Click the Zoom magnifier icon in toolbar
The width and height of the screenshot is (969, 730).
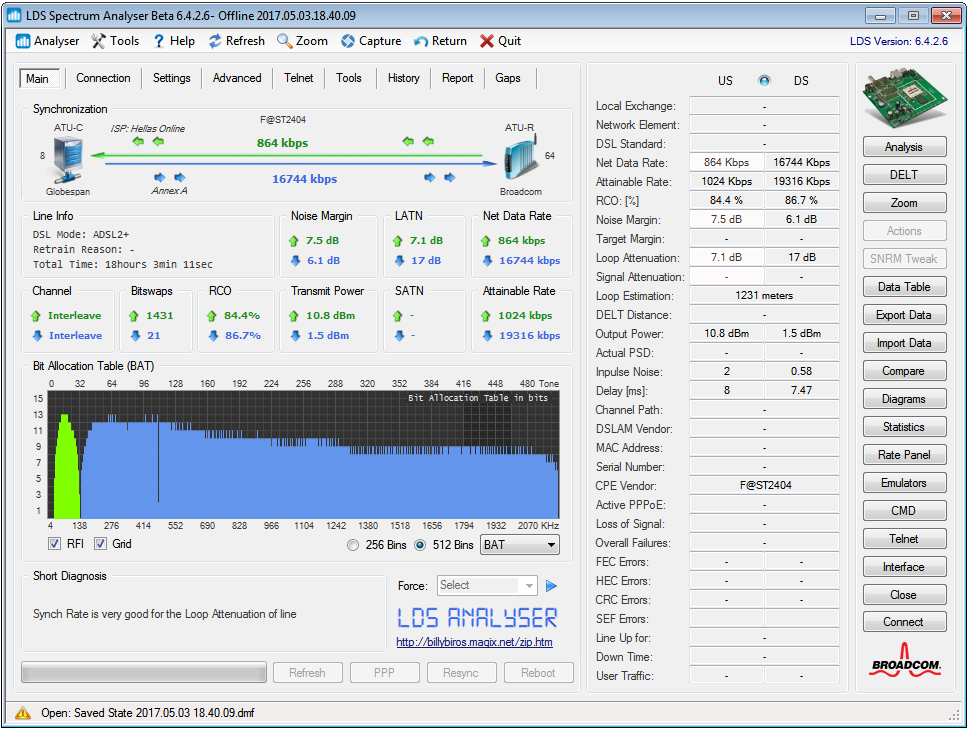pyautogui.click(x=285, y=41)
